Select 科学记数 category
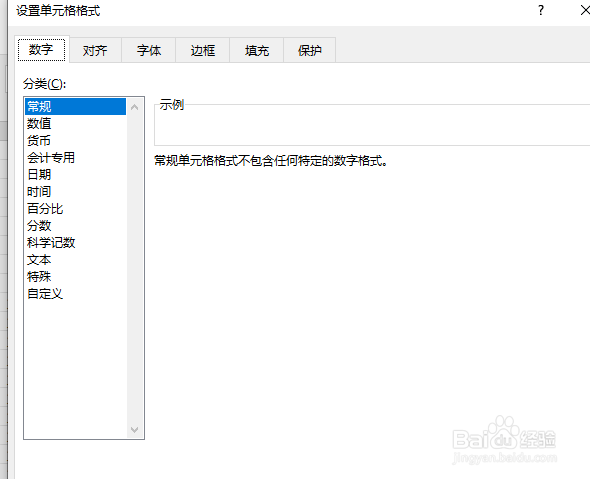590x479 pixels. tap(75, 243)
